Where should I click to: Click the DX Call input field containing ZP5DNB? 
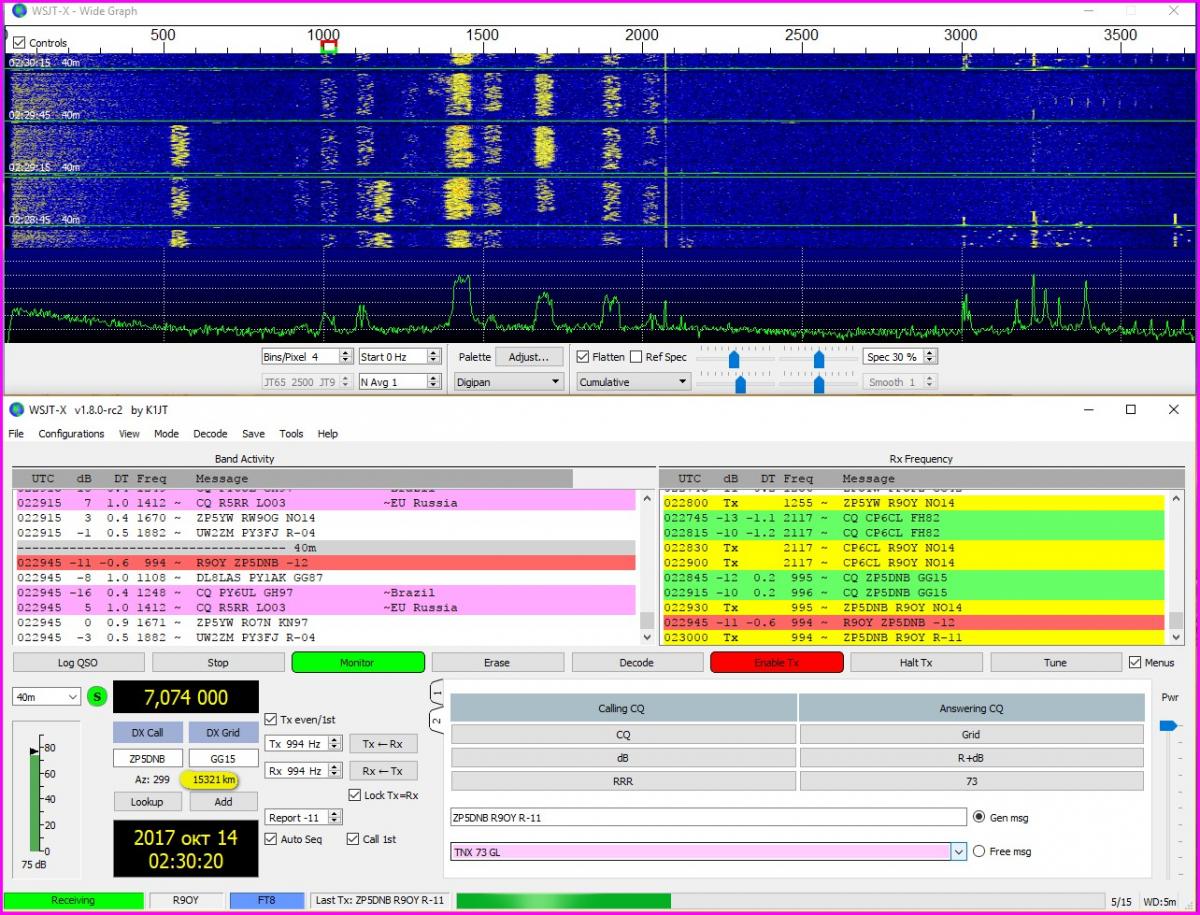pyautogui.click(x=148, y=759)
